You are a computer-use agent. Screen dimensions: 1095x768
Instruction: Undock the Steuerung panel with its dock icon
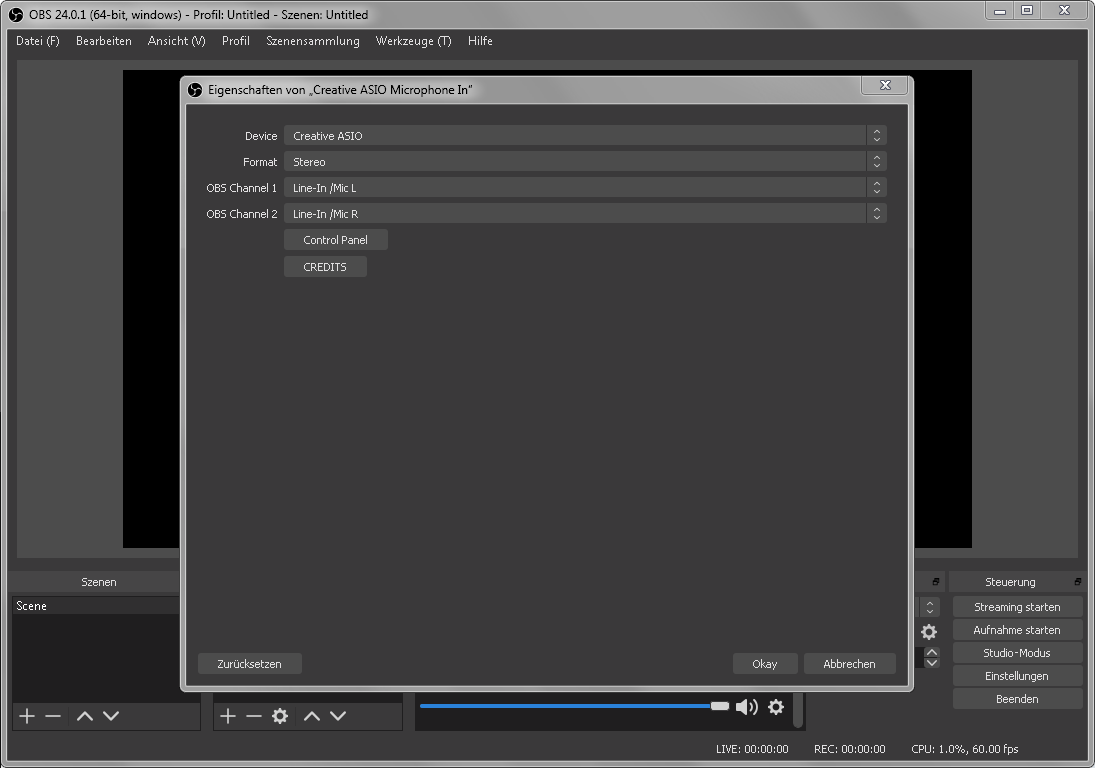click(1078, 582)
